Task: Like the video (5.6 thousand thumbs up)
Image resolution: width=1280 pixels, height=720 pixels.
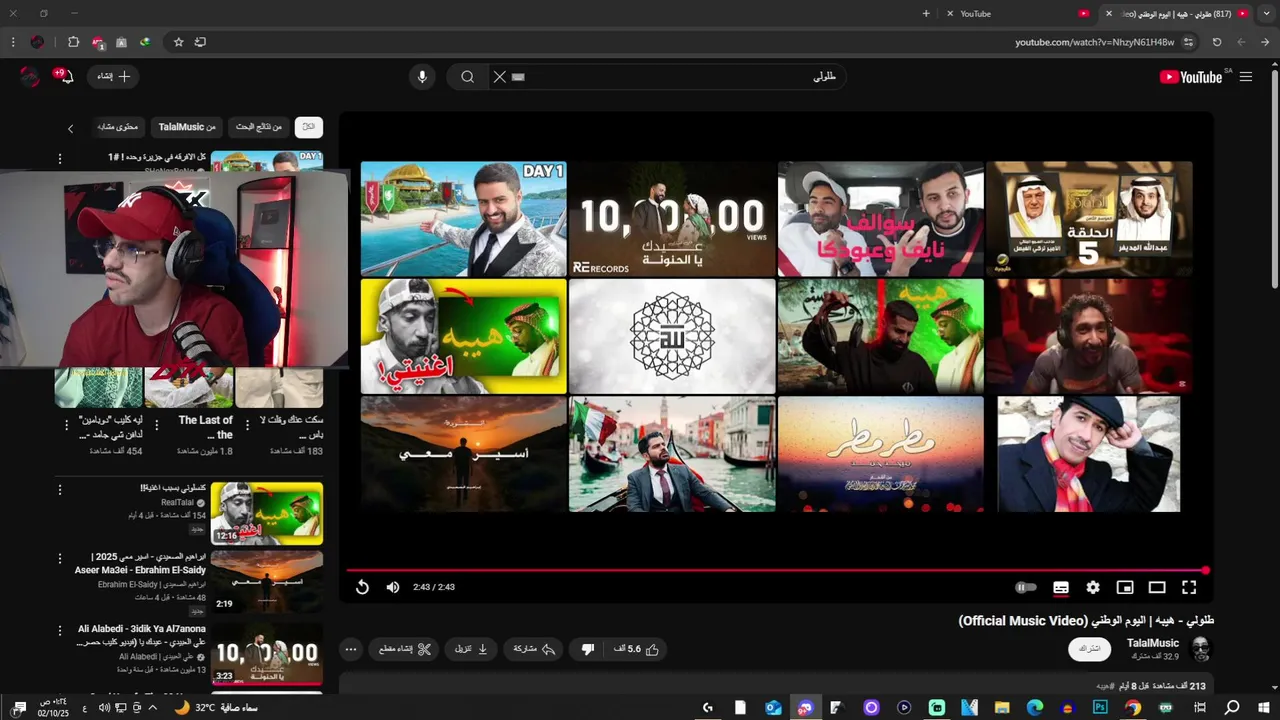Action: (637, 649)
